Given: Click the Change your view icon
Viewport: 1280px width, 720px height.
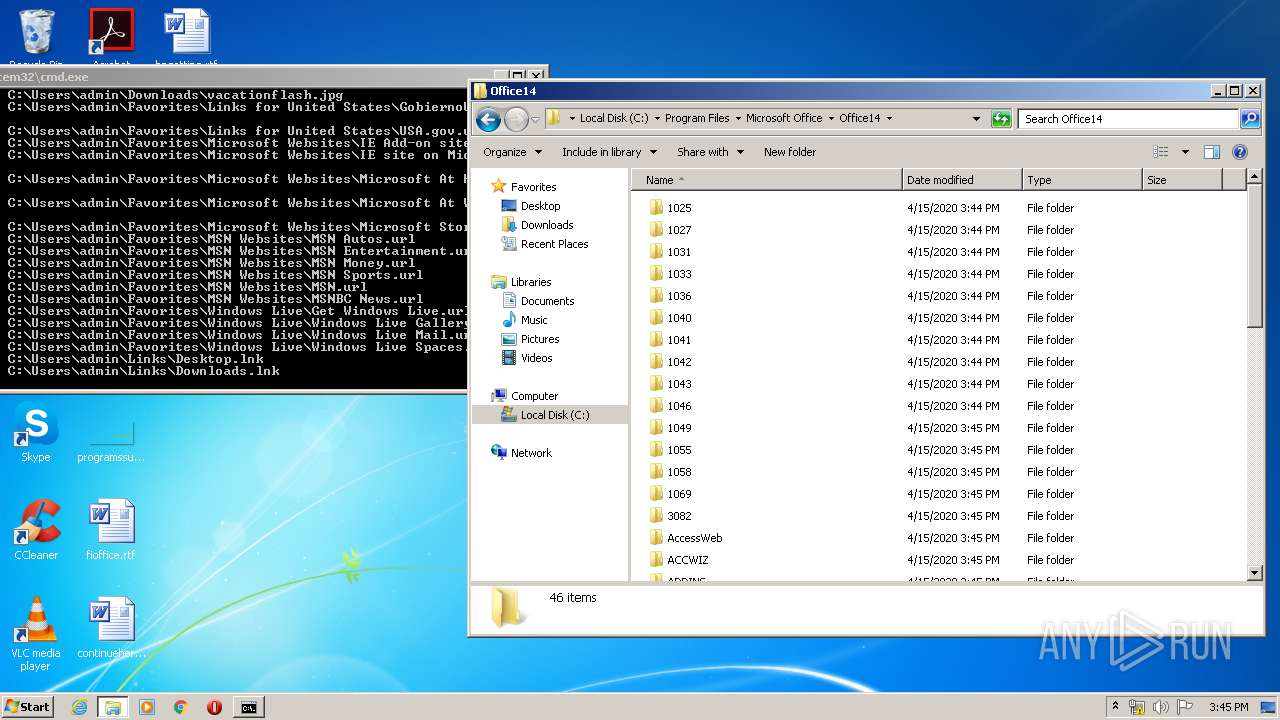Looking at the screenshot, I should (1160, 152).
